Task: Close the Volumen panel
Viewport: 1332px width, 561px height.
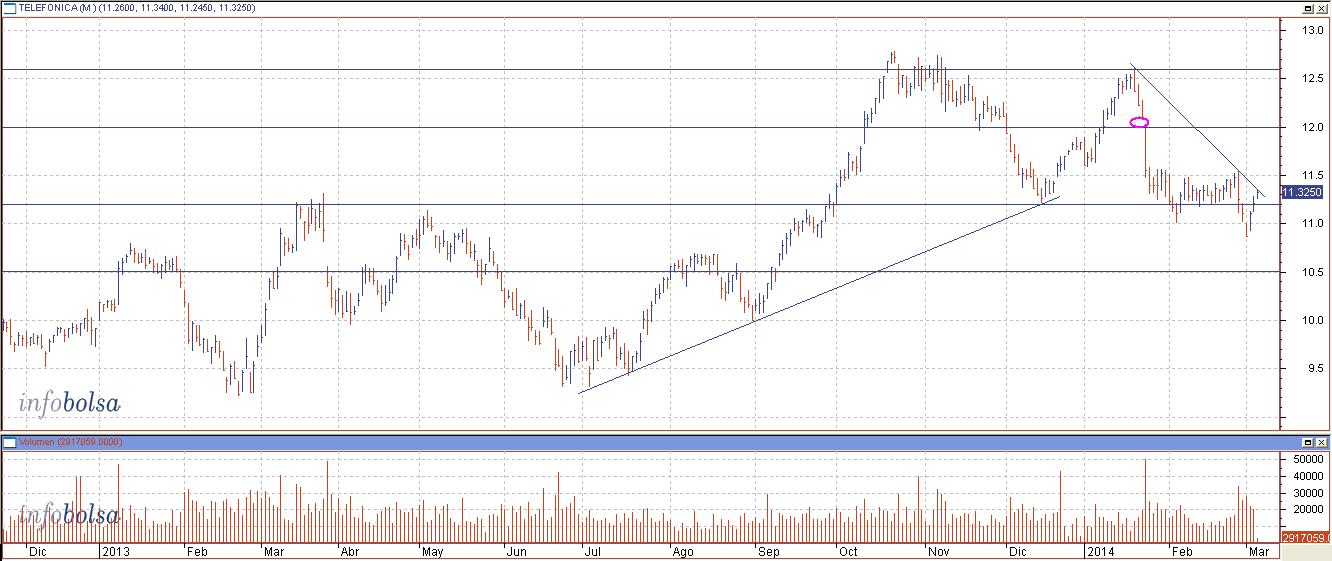Action: 1322,441
